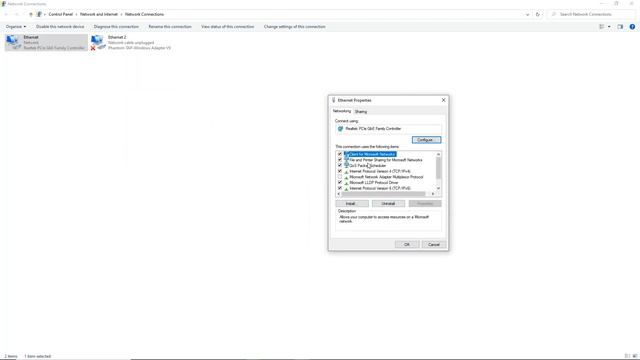Toggle the preview pane icon
The width and height of the screenshot is (640, 360).
620,27
